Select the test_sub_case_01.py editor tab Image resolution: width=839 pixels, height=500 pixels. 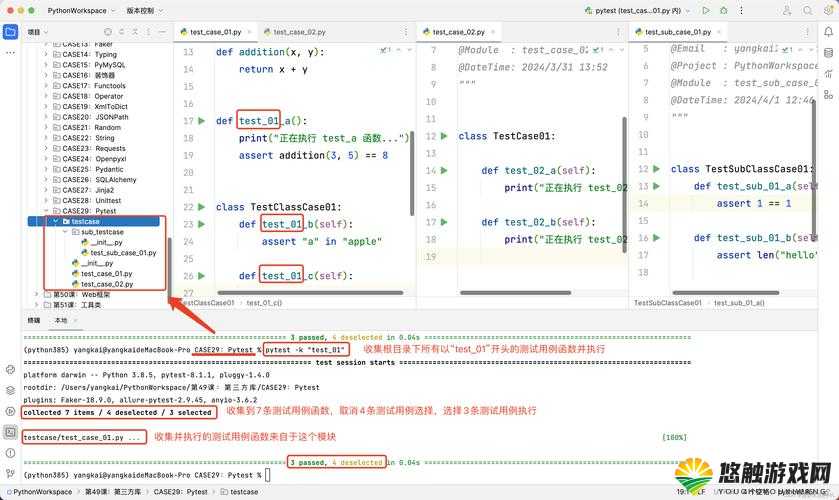[677, 32]
